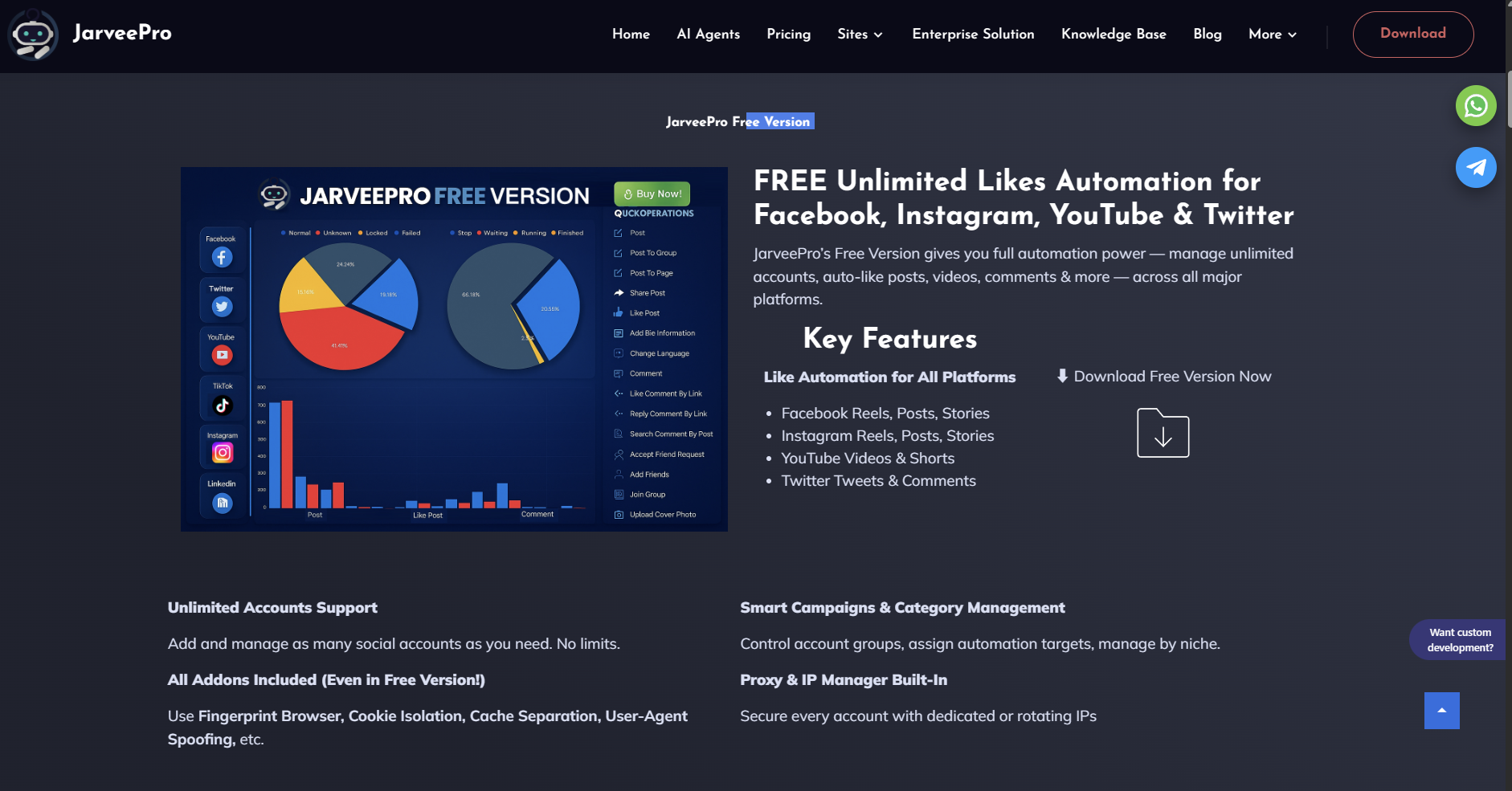
Task: Click the Download button in header
Action: coord(1413,34)
